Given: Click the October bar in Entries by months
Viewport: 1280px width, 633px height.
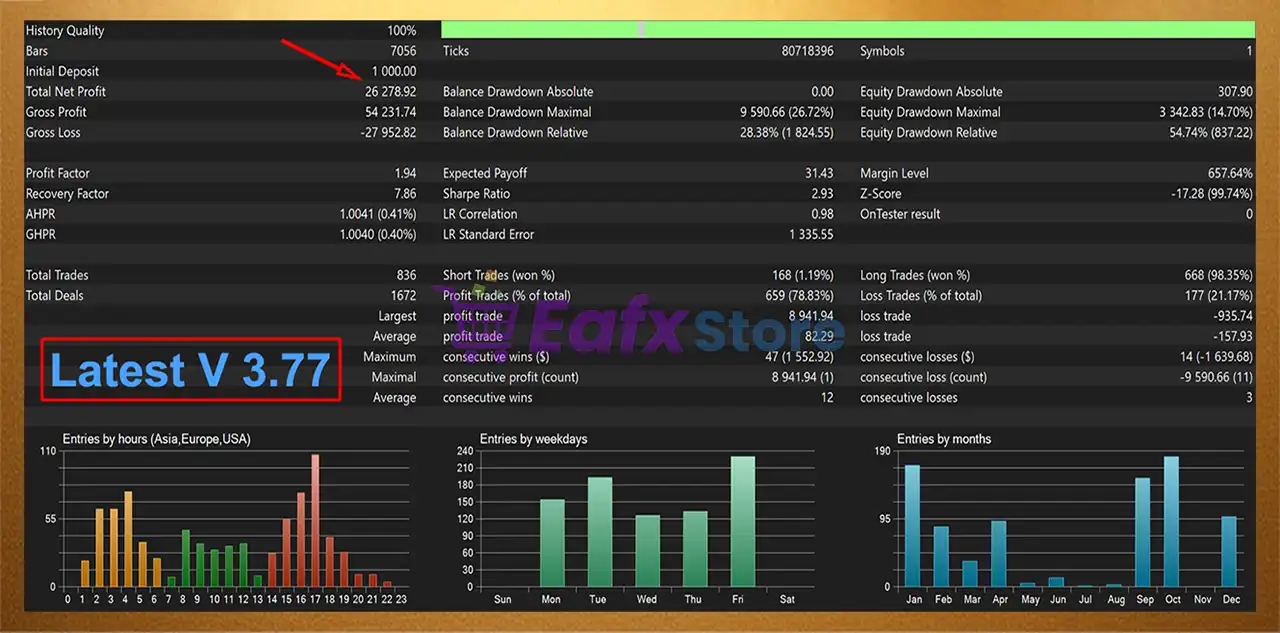Looking at the screenshot, I should [x=1171, y=521].
